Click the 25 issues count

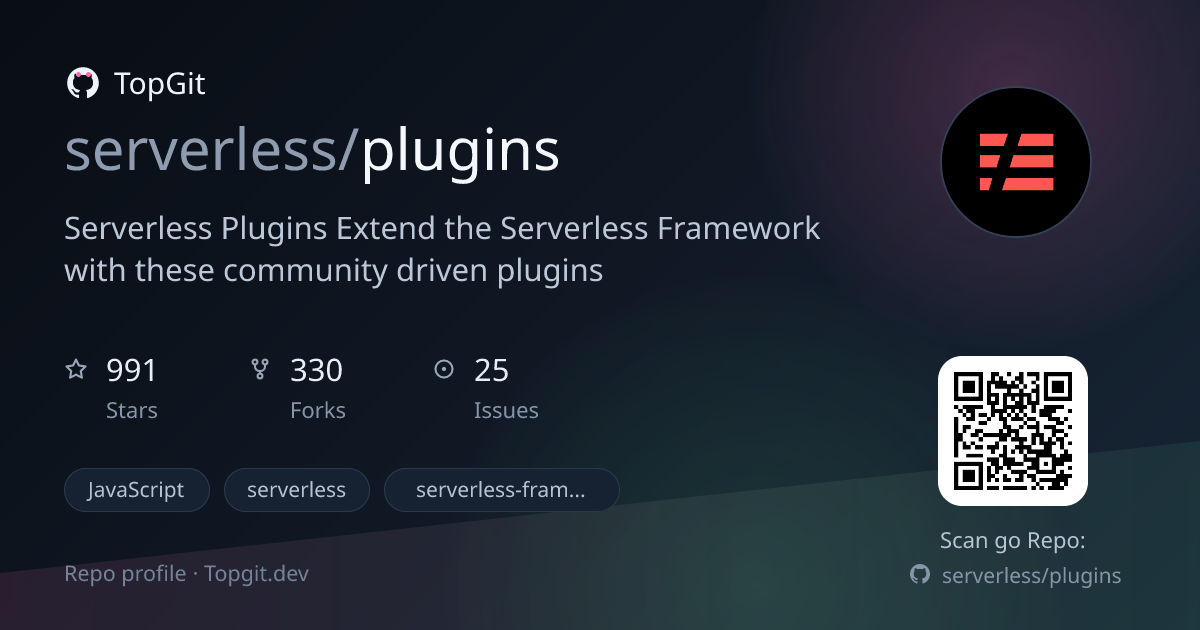click(491, 371)
